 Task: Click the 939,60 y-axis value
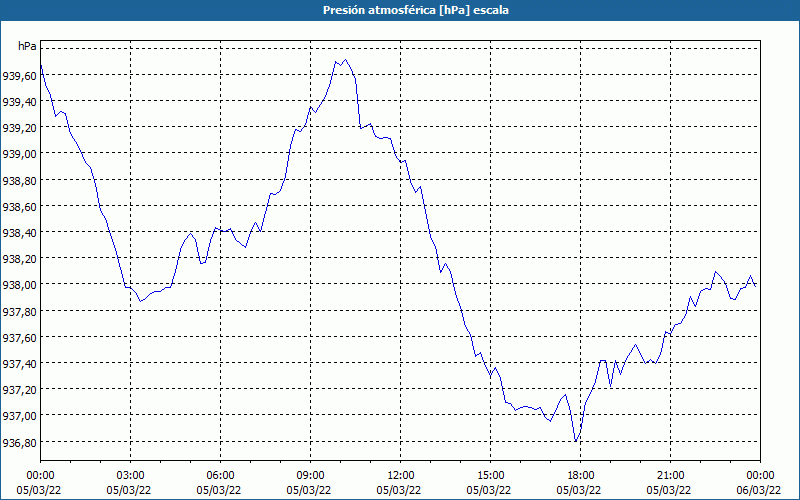pos(19,76)
